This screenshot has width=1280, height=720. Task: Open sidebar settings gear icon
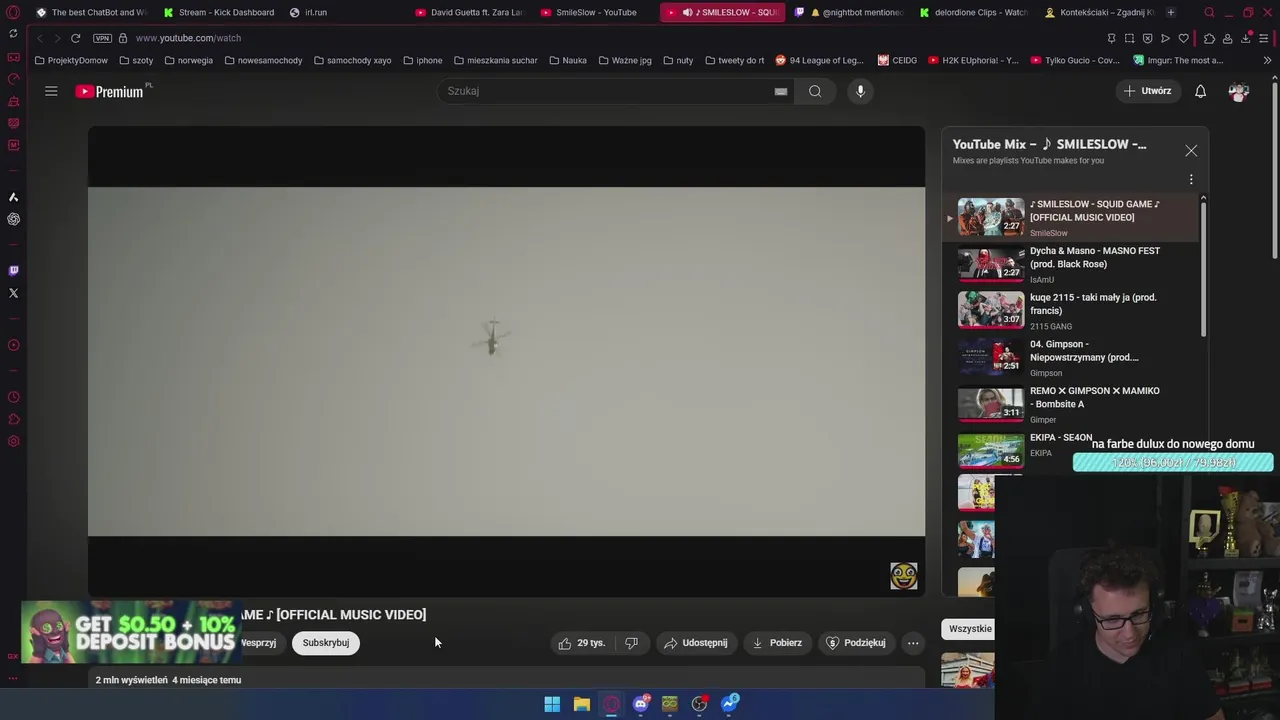[13, 442]
